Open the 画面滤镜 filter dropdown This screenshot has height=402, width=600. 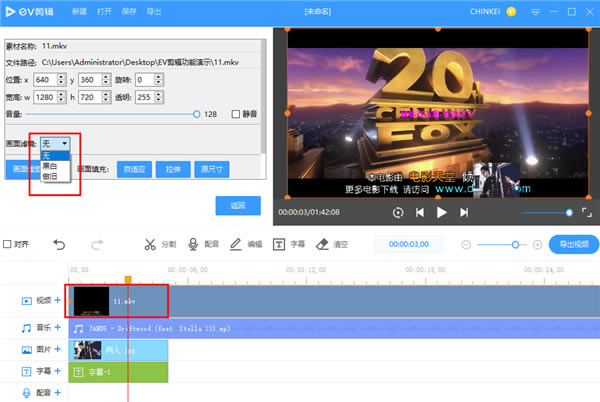[x=54, y=145]
